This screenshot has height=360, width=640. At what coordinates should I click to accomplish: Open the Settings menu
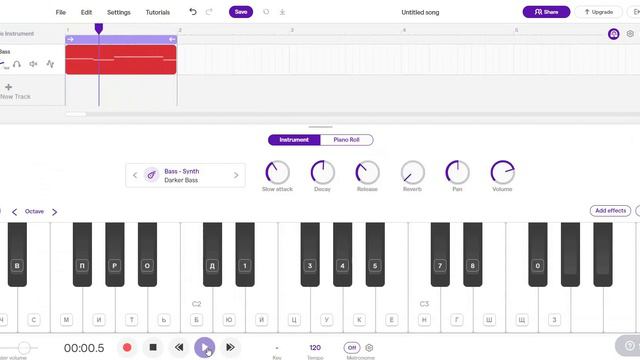pos(119,12)
